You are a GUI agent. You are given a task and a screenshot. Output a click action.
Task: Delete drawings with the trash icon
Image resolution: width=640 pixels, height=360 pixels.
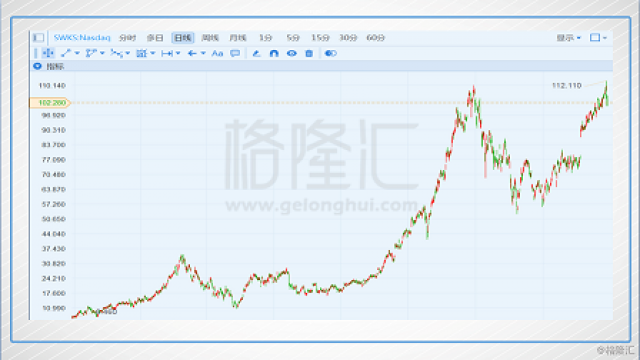click(309, 53)
